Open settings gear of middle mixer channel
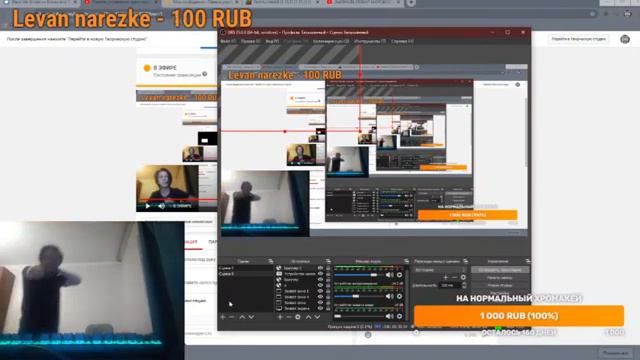 coord(399,296)
